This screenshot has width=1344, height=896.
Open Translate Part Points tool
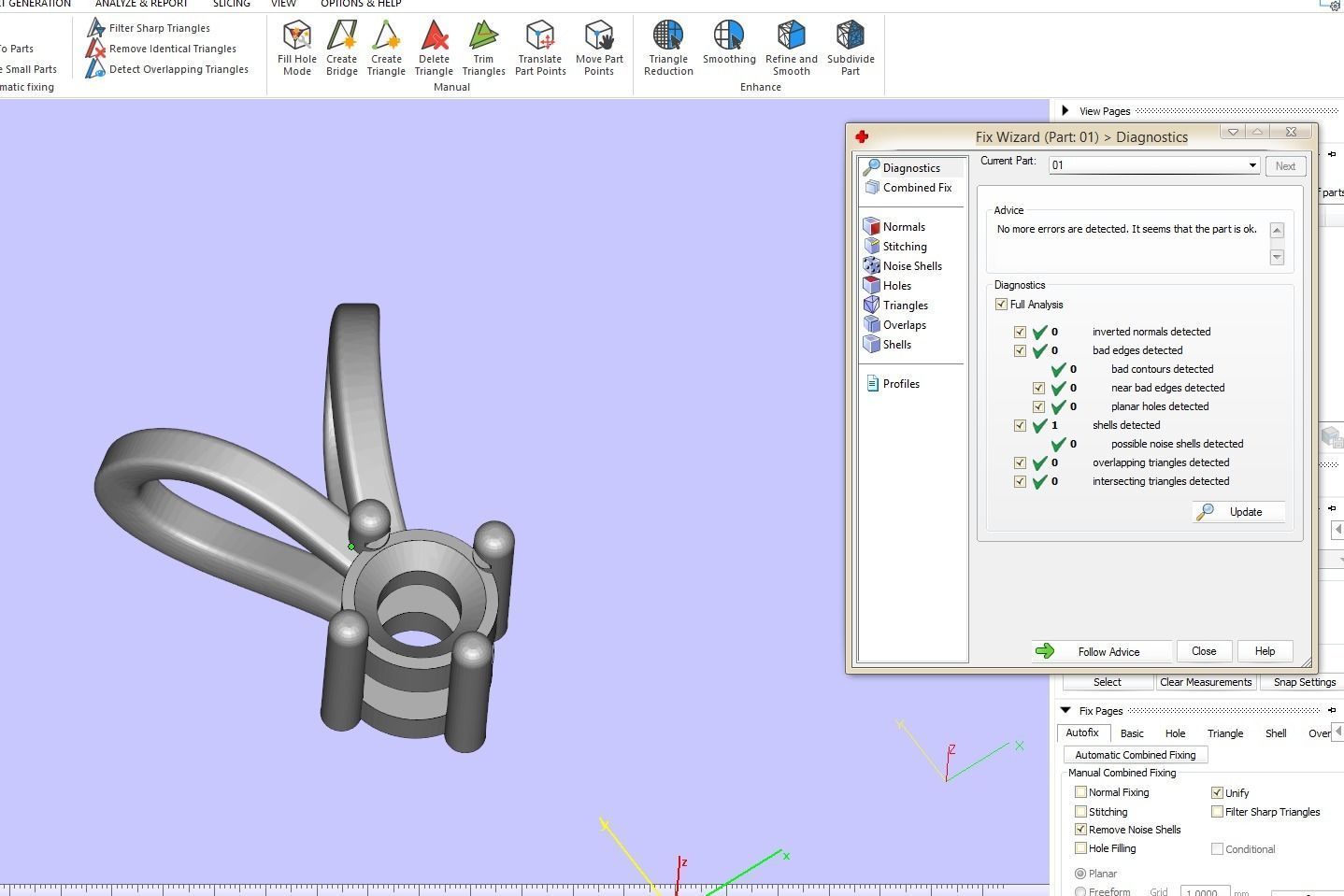[540, 49]
